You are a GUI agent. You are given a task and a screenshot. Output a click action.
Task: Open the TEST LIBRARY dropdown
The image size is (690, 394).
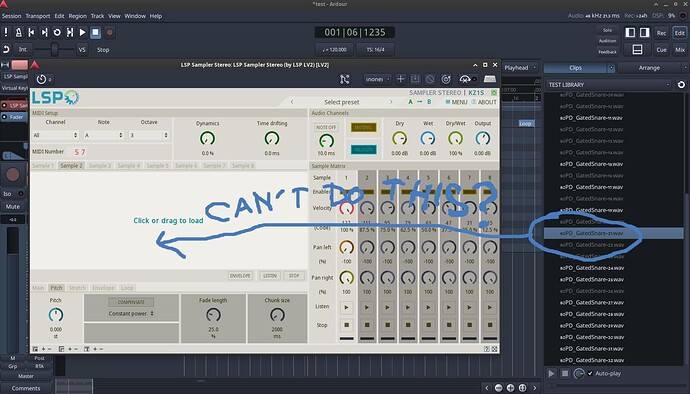click(609, 85)
